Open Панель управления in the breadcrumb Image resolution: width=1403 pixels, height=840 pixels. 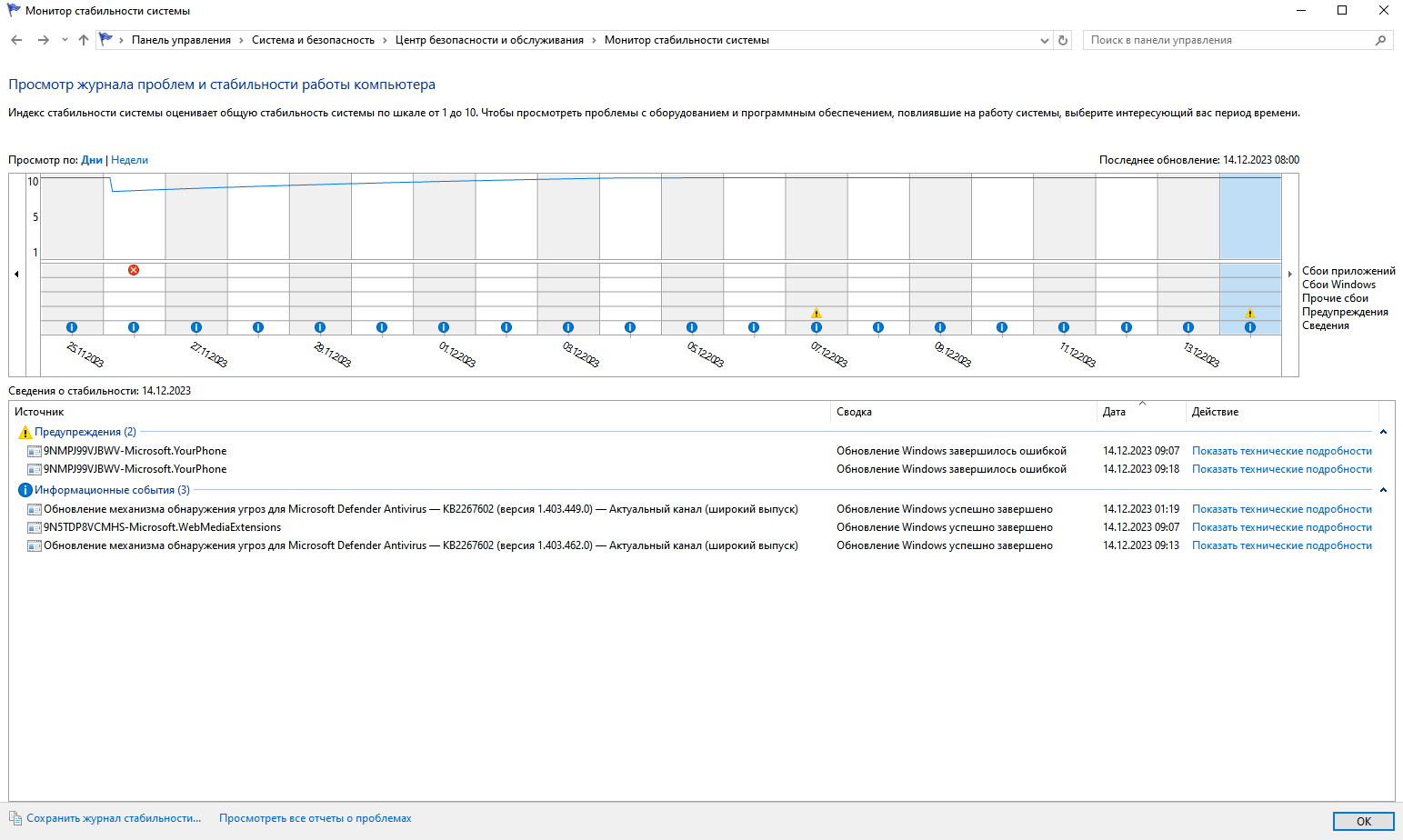pos(181,40)
